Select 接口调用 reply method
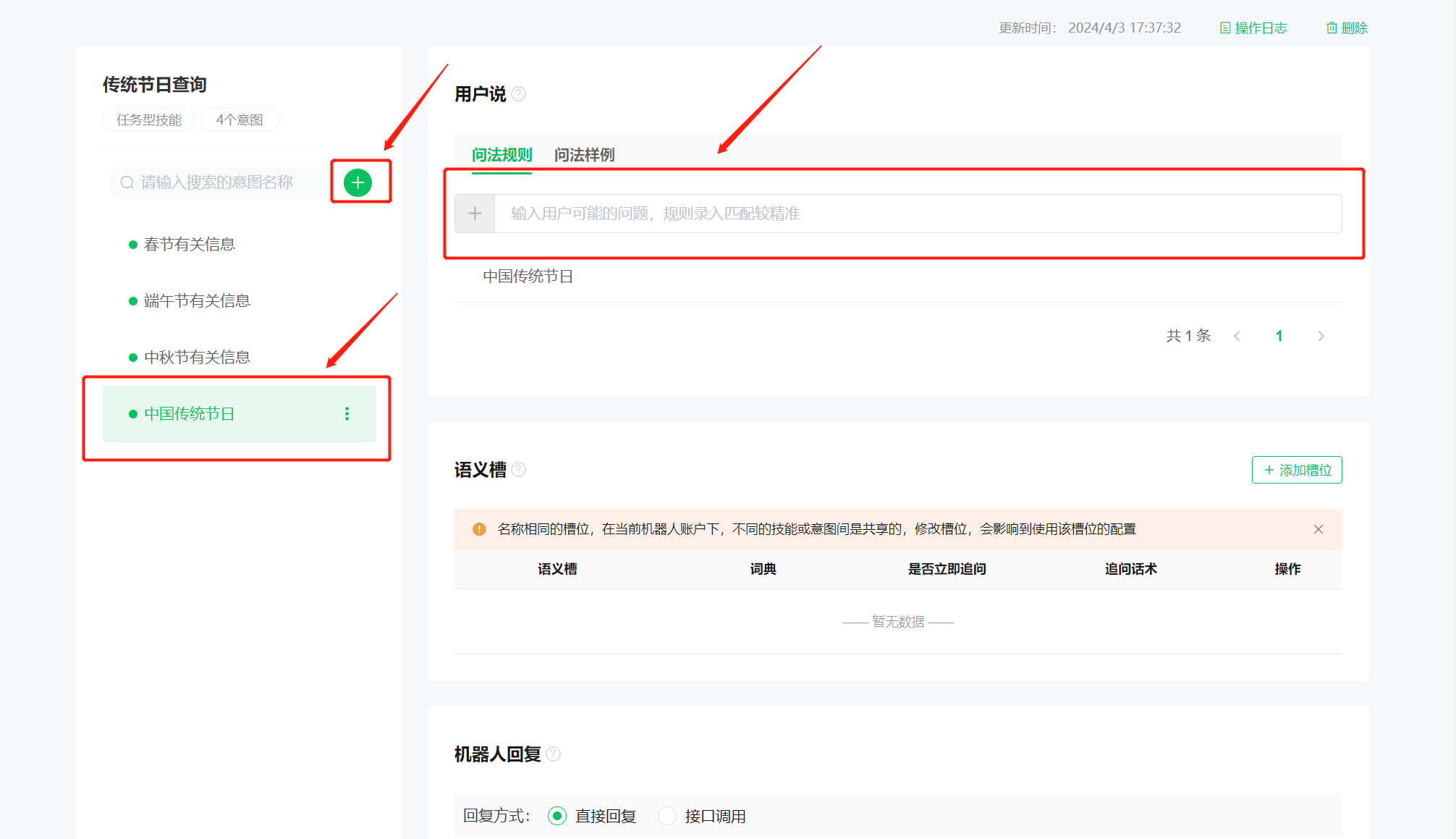 (667, 816)
